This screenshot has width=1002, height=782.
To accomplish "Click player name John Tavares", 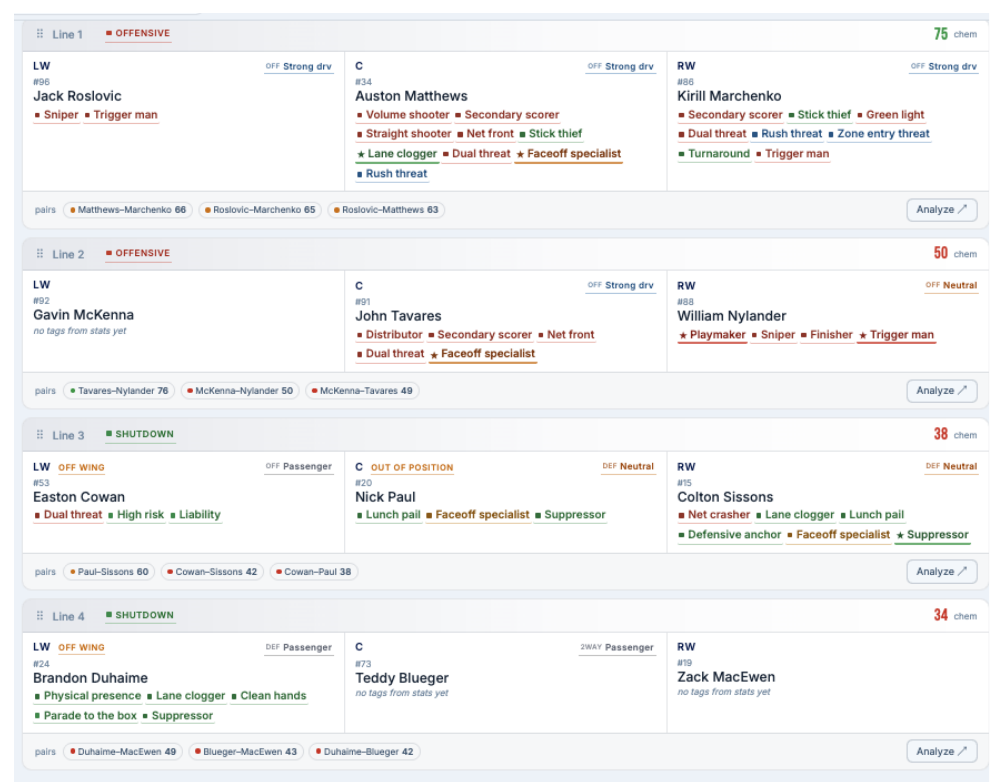I will click(398, 316).
